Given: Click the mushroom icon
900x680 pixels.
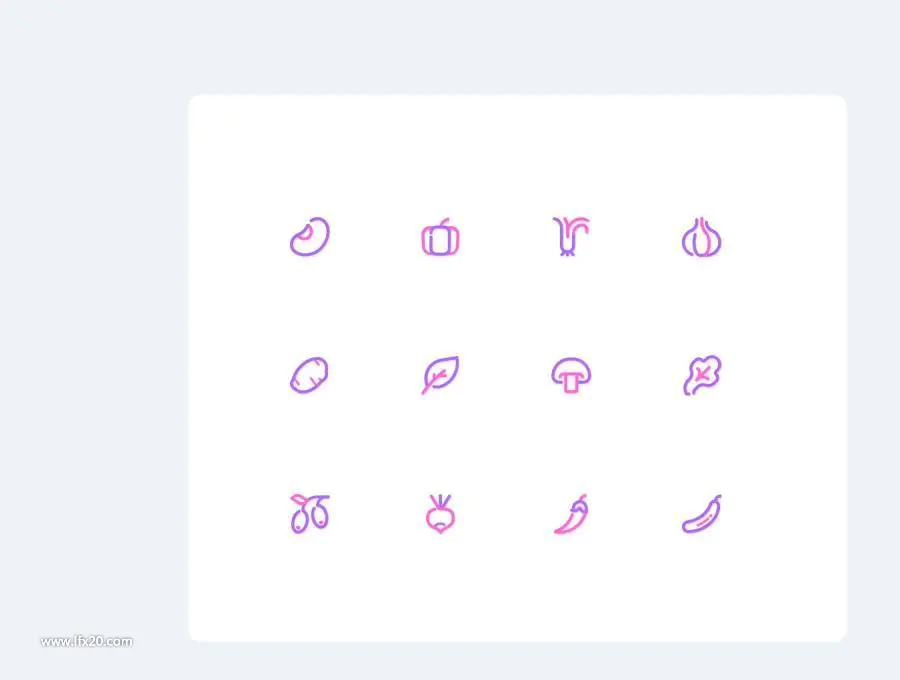Looking at the screenshot, I should (571, 375).
